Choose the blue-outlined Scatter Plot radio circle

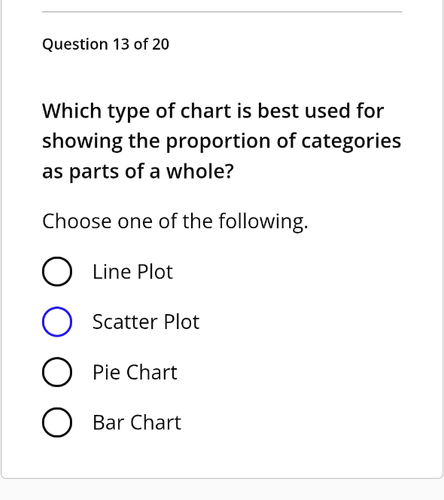pyautogui.click(x=57, y=322)
